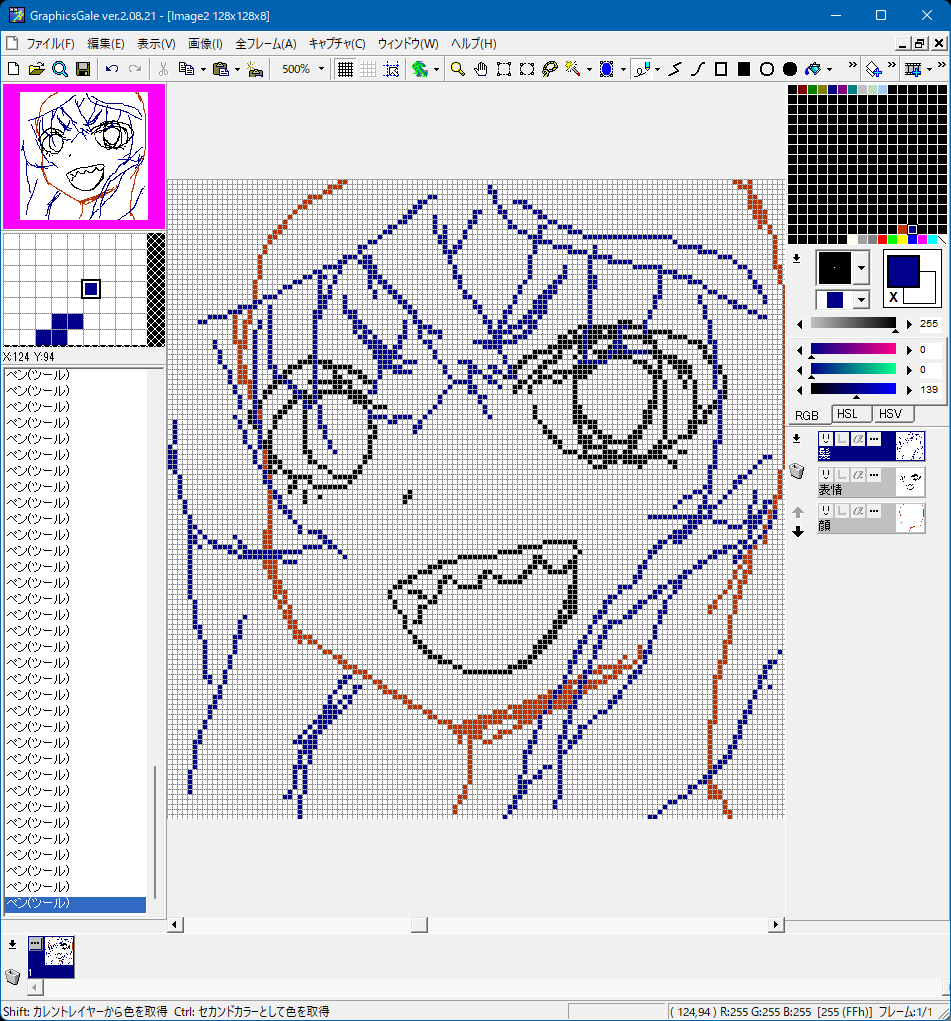Image resolution: width=951 pixels, height=1021 pixels.
Task: Click the Save floppy disk icon
Action: [83, 69]
